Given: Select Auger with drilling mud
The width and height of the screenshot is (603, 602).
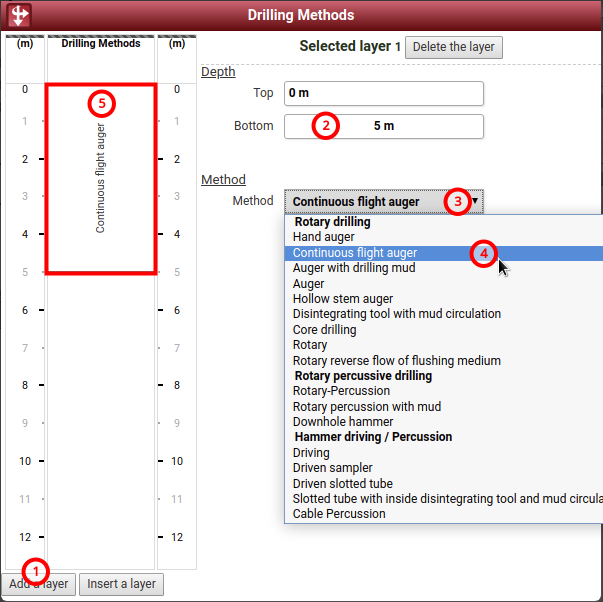Looking at the screenshot, I should coord(354,268).
